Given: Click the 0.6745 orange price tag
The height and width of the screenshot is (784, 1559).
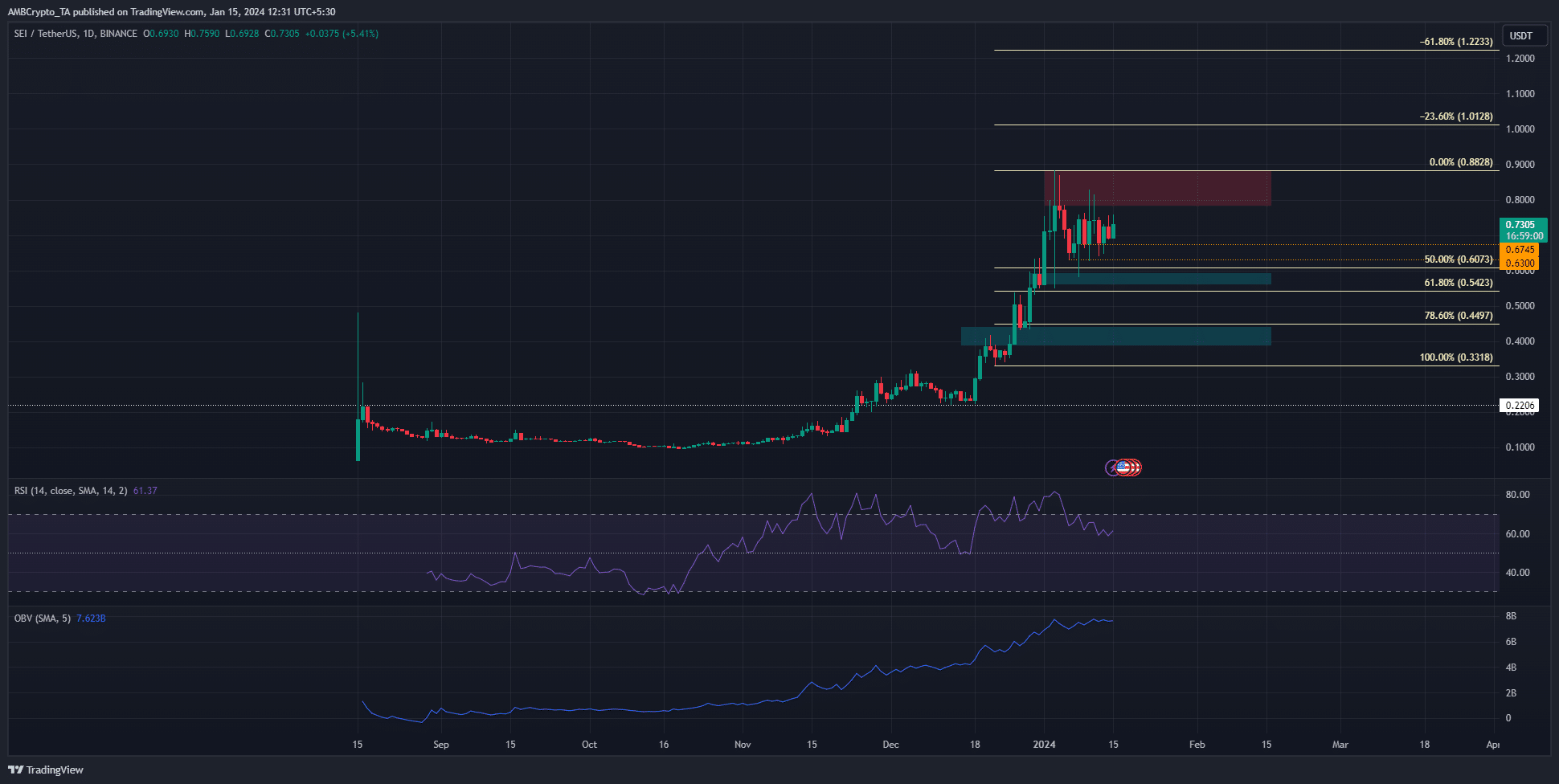Looking at the screenshot, I should tap(1520, 250).
